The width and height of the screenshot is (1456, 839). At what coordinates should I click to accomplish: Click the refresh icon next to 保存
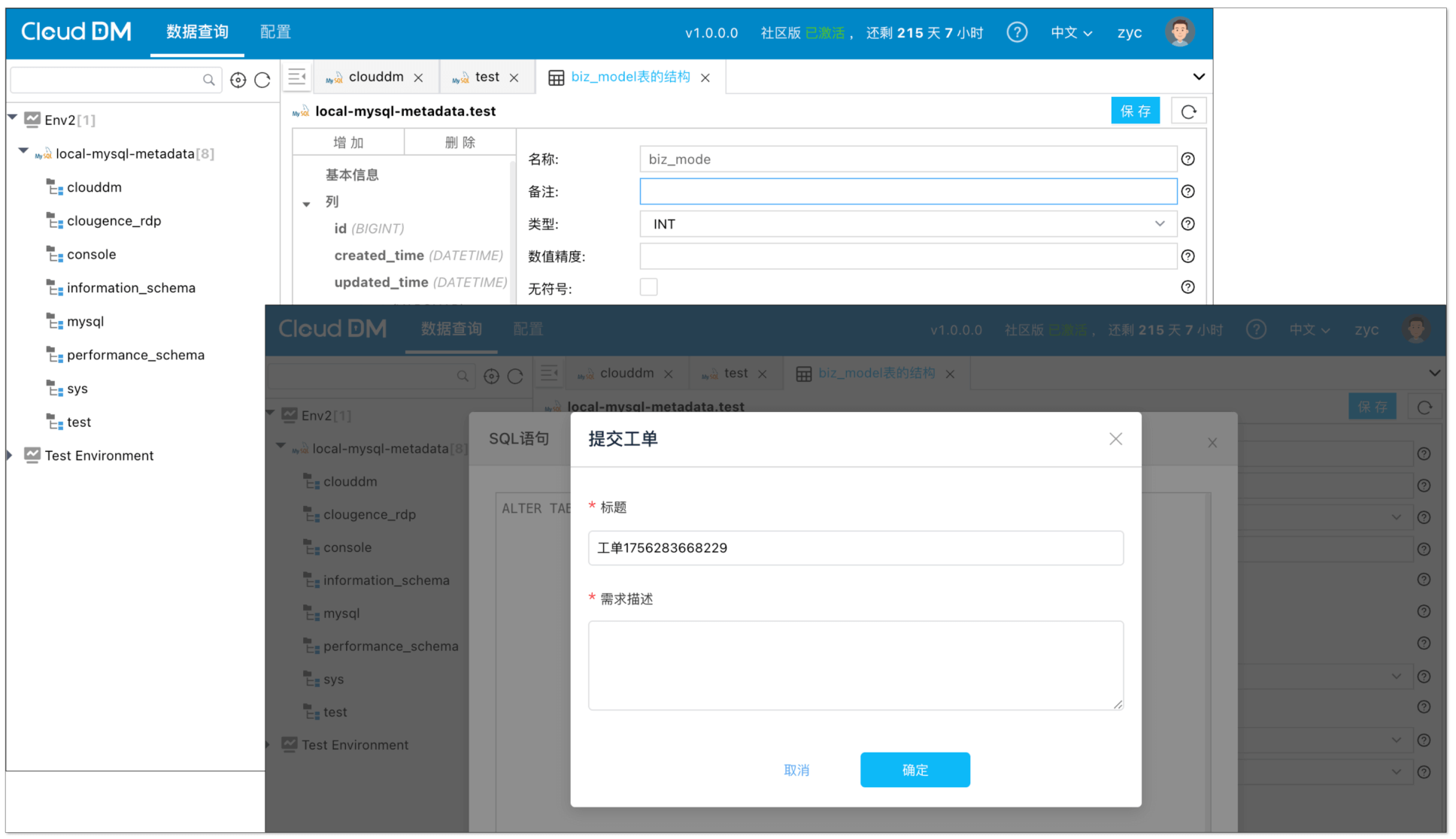click(1188, 111)
